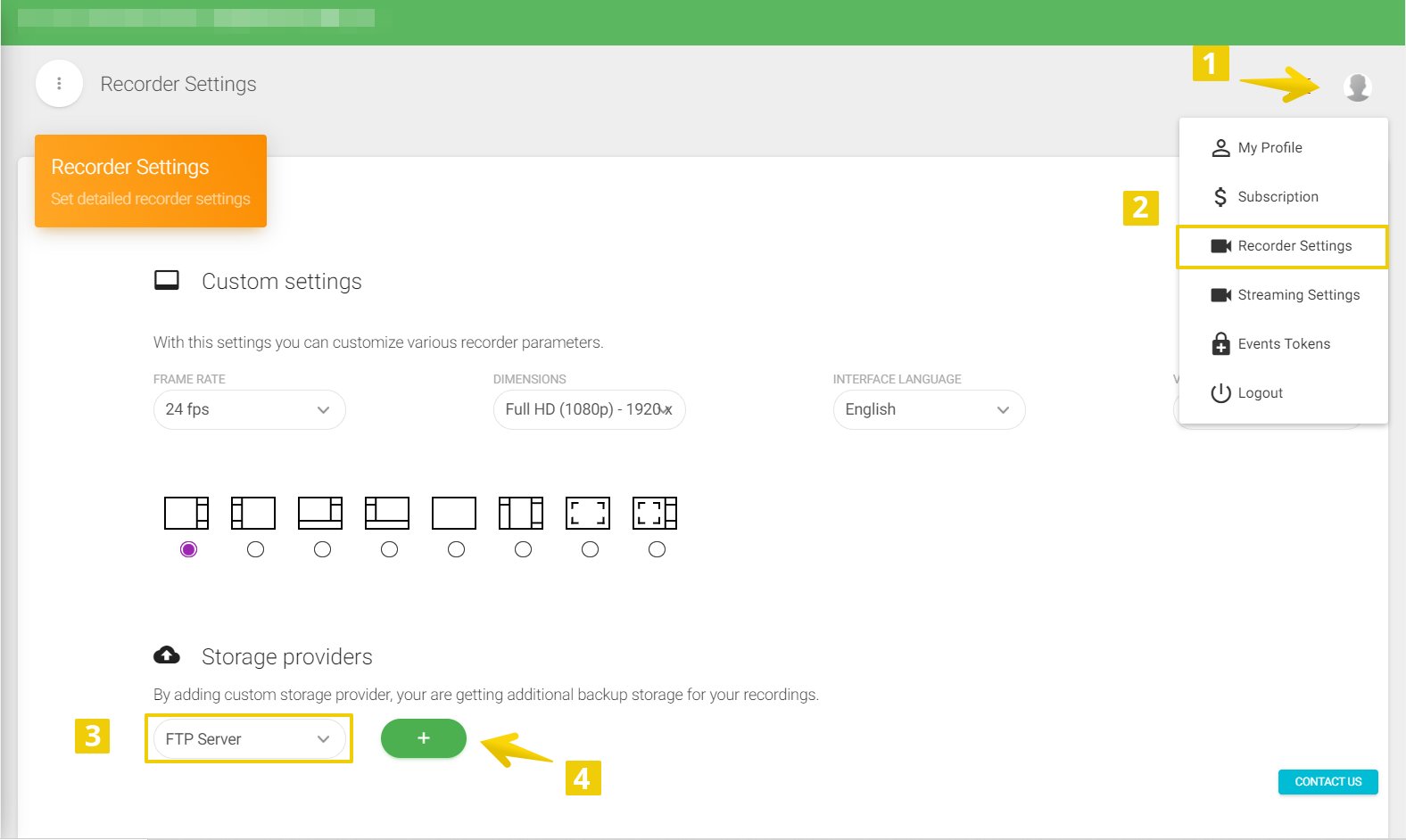Select the seventh layout radio button
Viewport: 1406px width, 840px height.
590,549
